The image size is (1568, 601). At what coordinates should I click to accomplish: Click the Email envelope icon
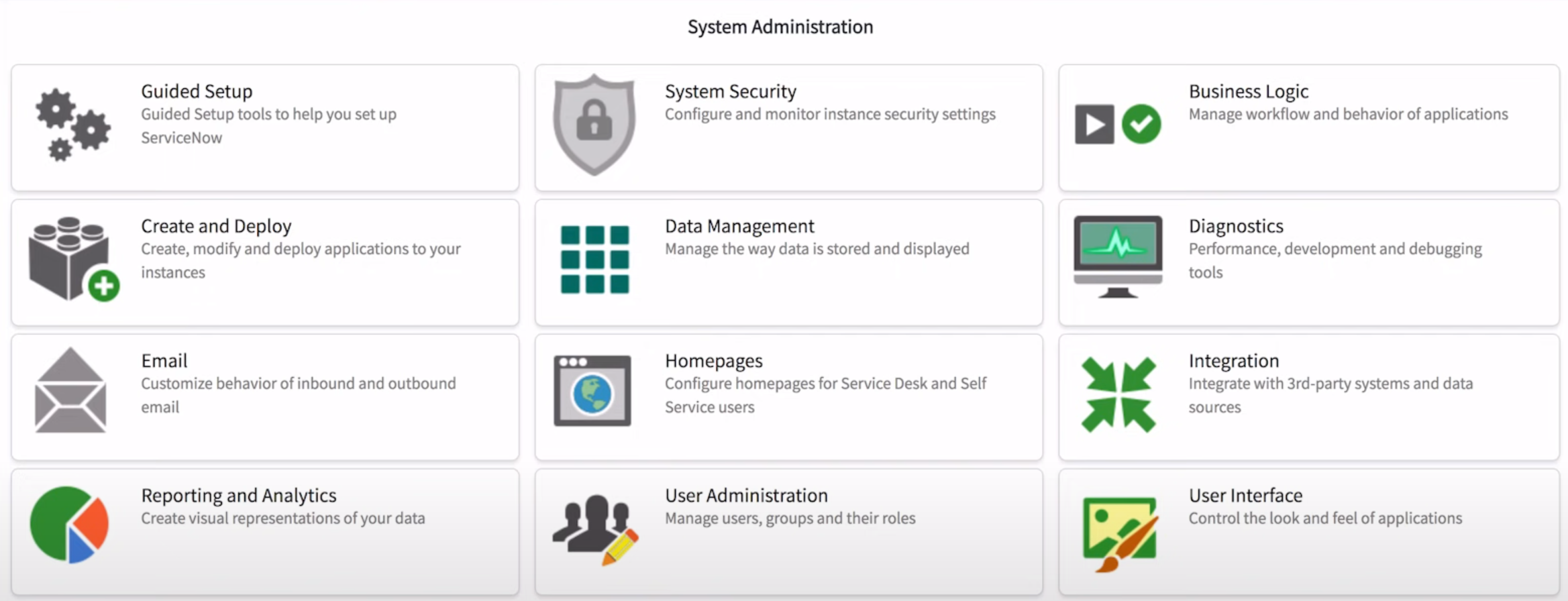click(x=70, y=391)
